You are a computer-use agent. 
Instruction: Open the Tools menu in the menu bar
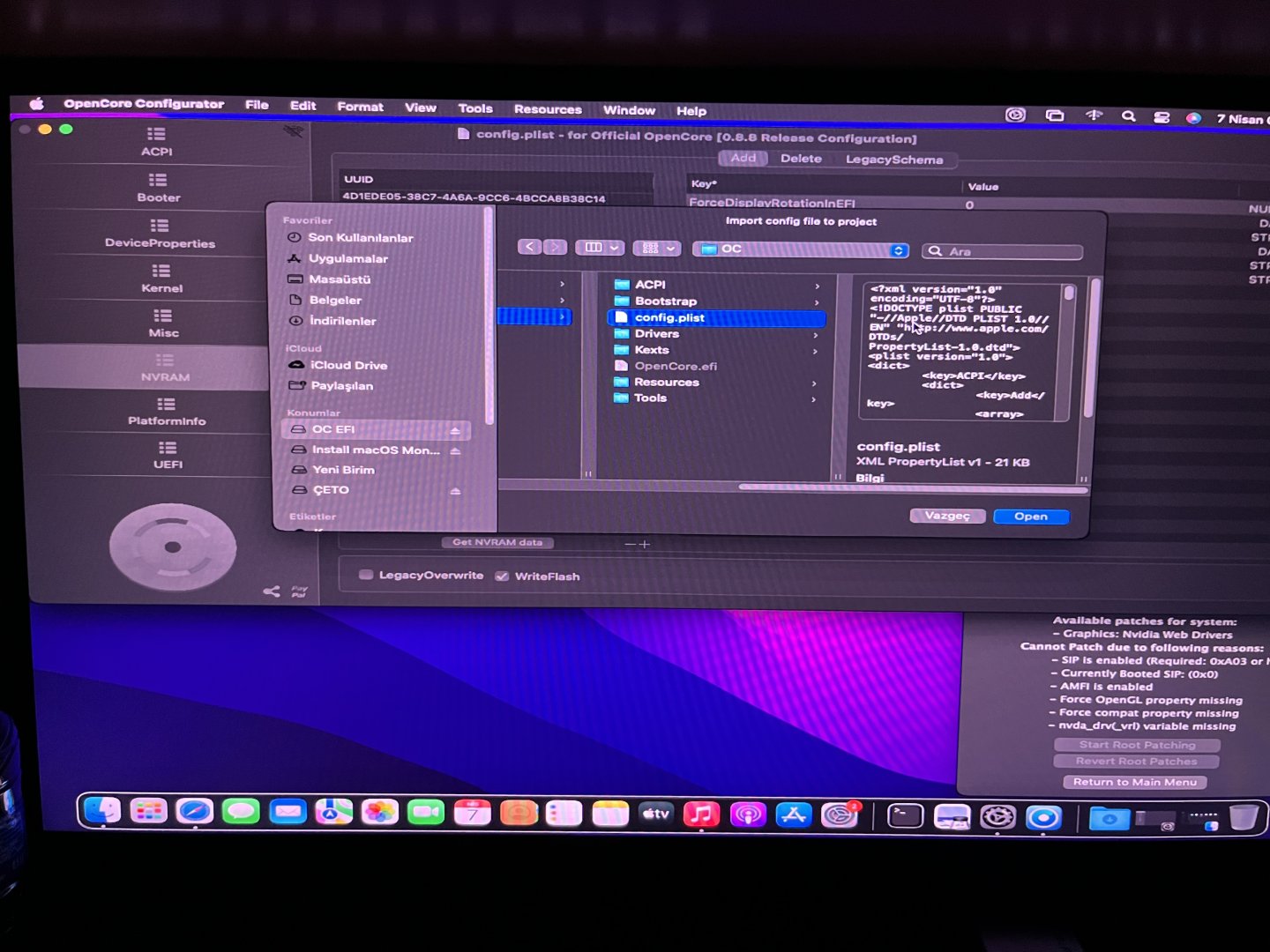(475, 108)
